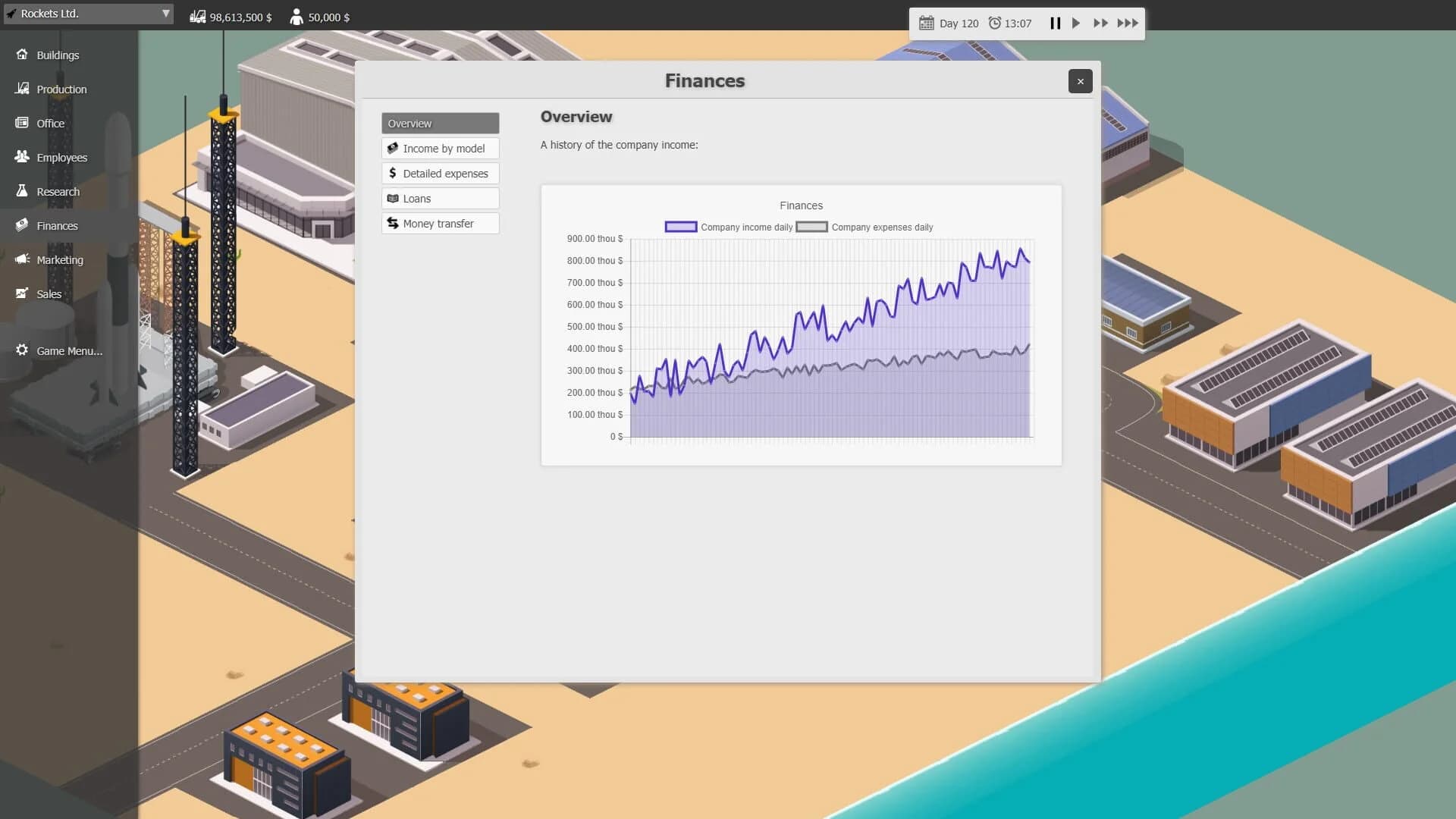
Task: Open the Game Menu
Action: point(70,350)
